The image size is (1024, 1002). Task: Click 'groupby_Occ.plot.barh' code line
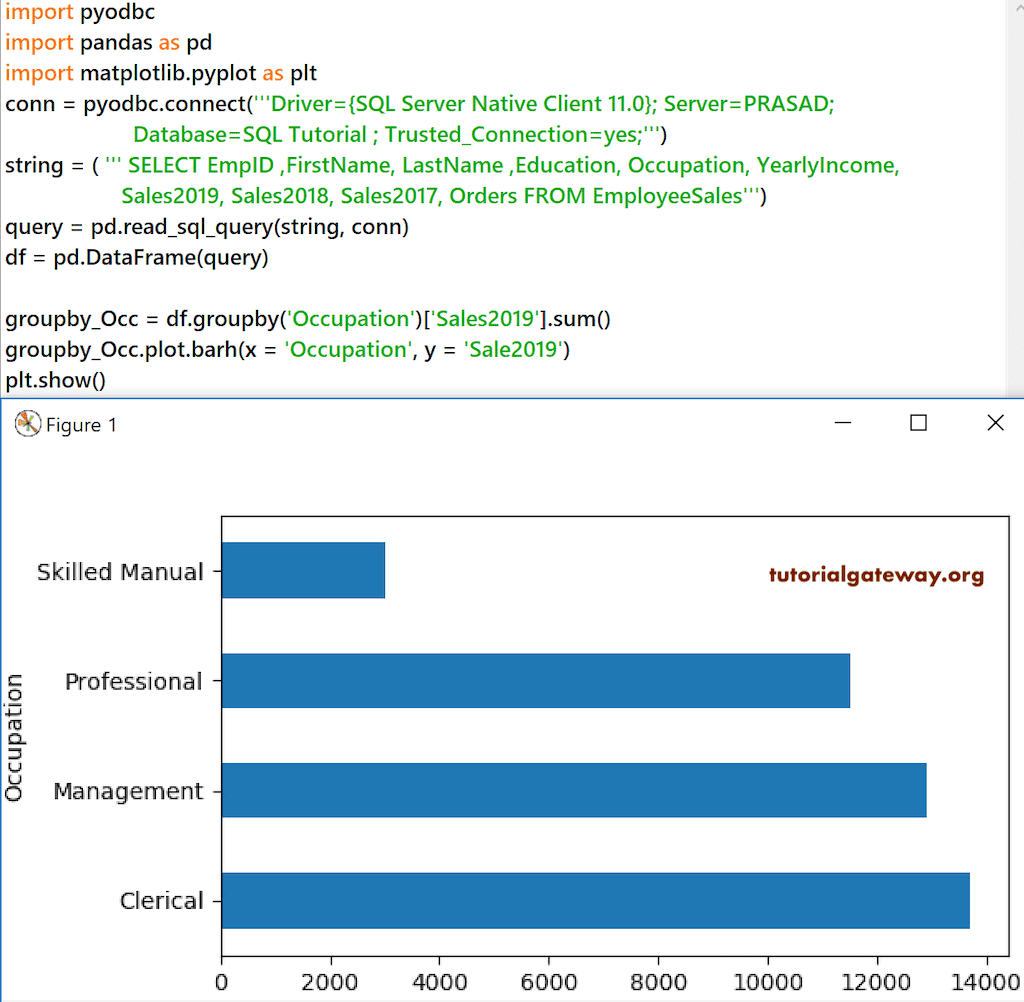(x=287, y=349)
